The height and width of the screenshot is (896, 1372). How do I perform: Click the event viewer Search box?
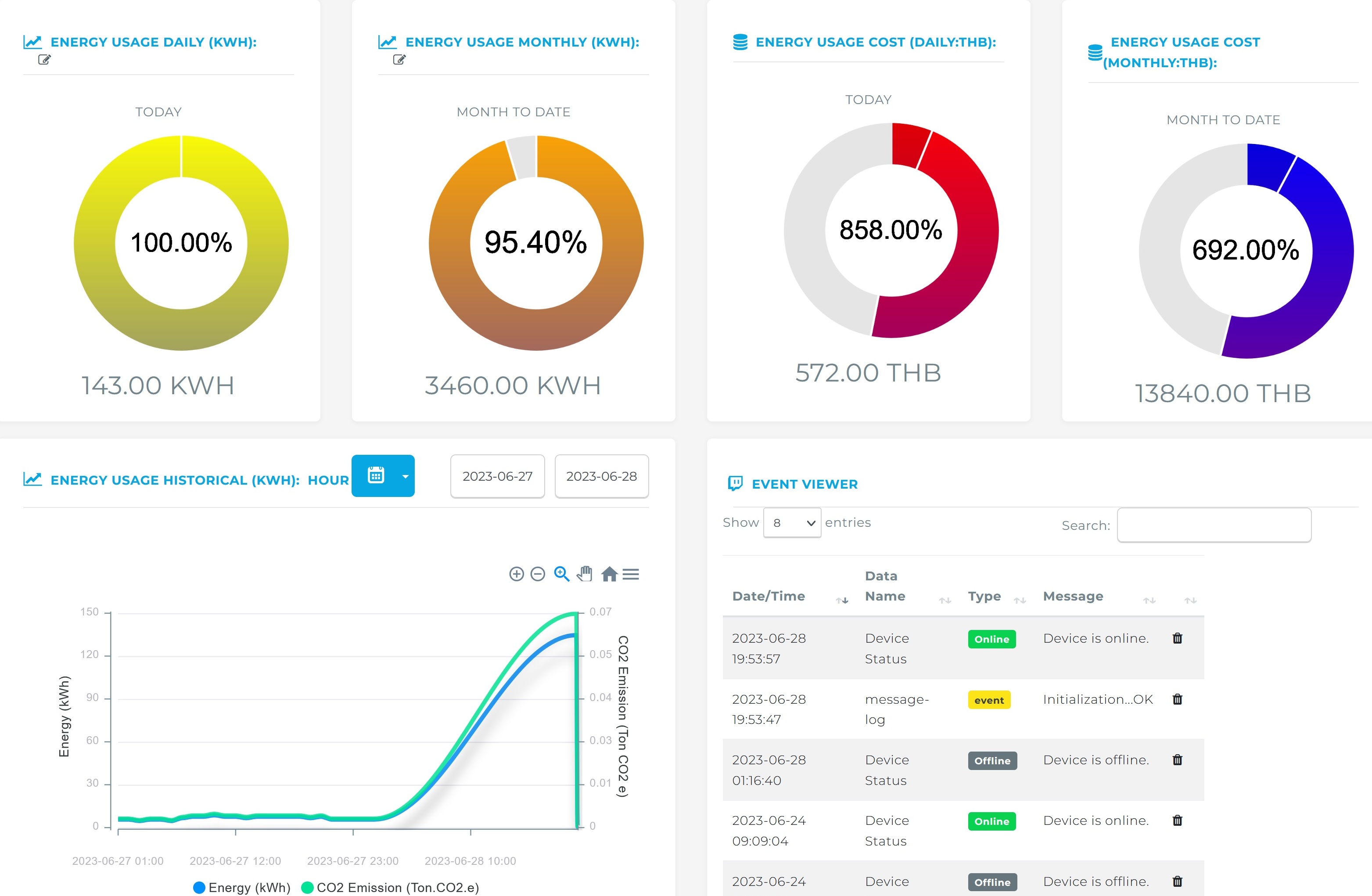[1214, 525]
